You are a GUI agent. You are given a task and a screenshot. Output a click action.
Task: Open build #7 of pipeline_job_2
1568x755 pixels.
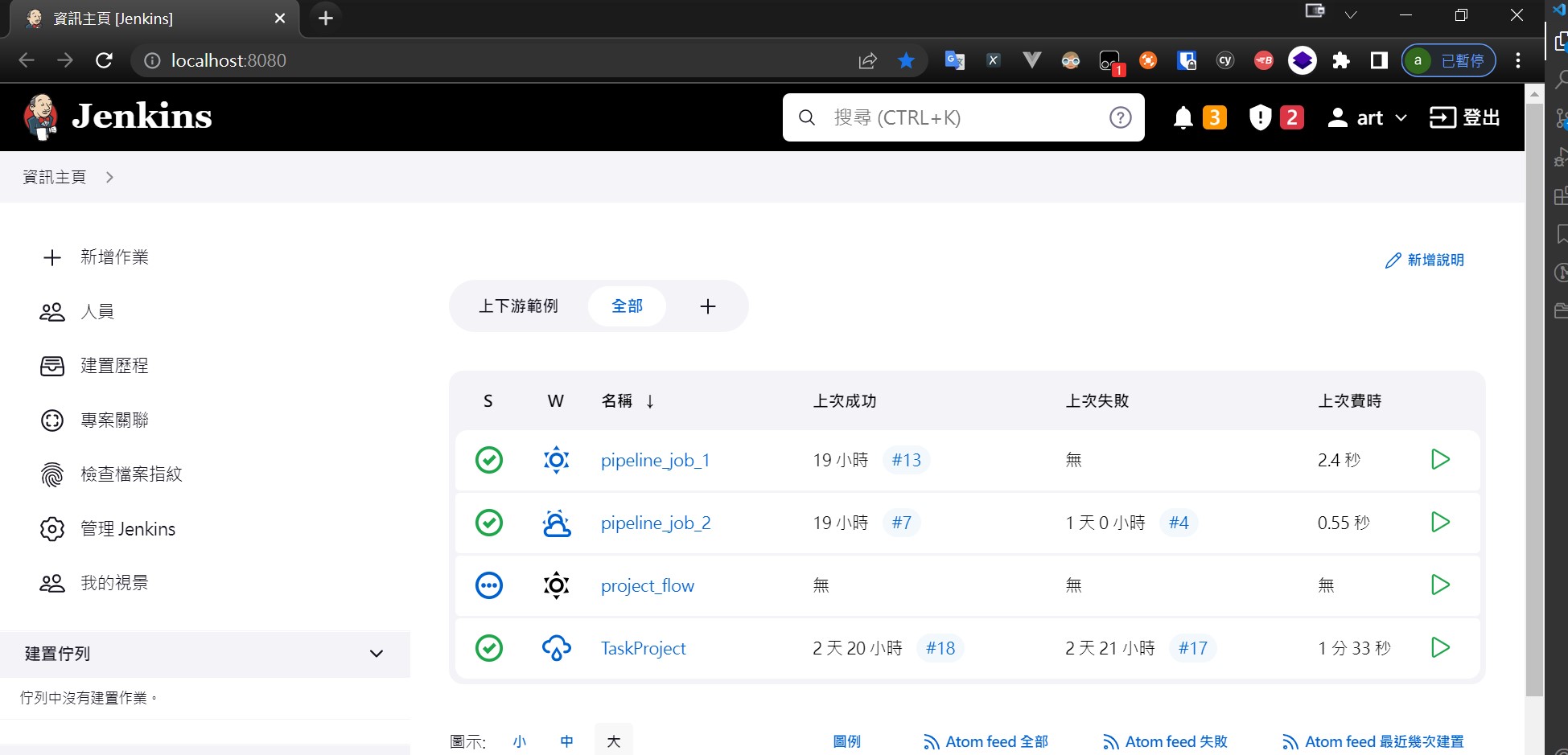[902, 523]
